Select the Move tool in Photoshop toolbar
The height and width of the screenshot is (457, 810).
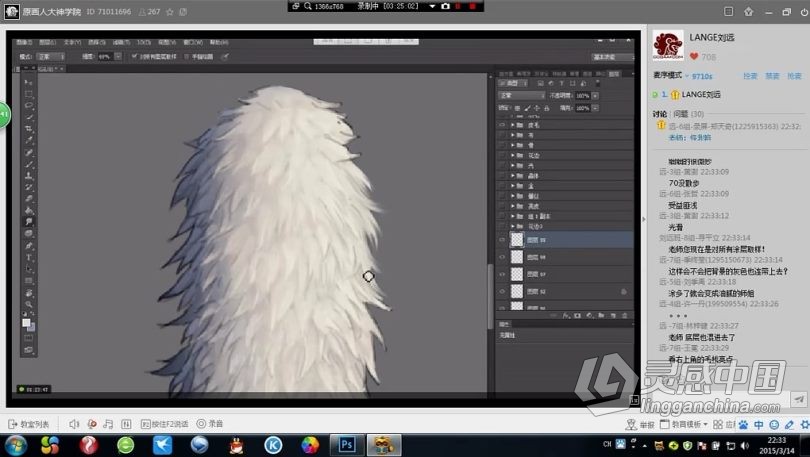(28, 82)
